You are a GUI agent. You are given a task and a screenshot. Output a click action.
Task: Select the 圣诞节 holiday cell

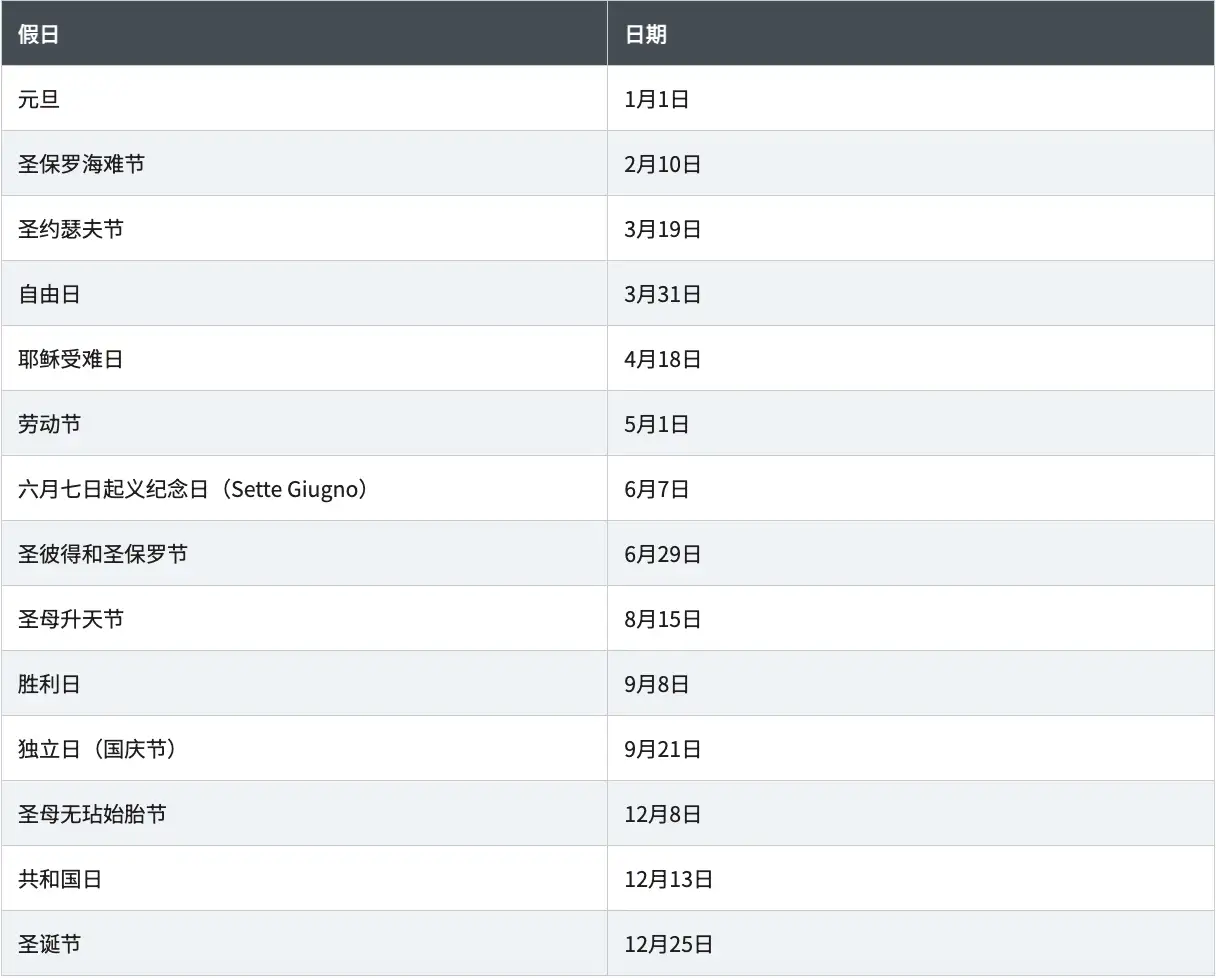coord(49,944)
